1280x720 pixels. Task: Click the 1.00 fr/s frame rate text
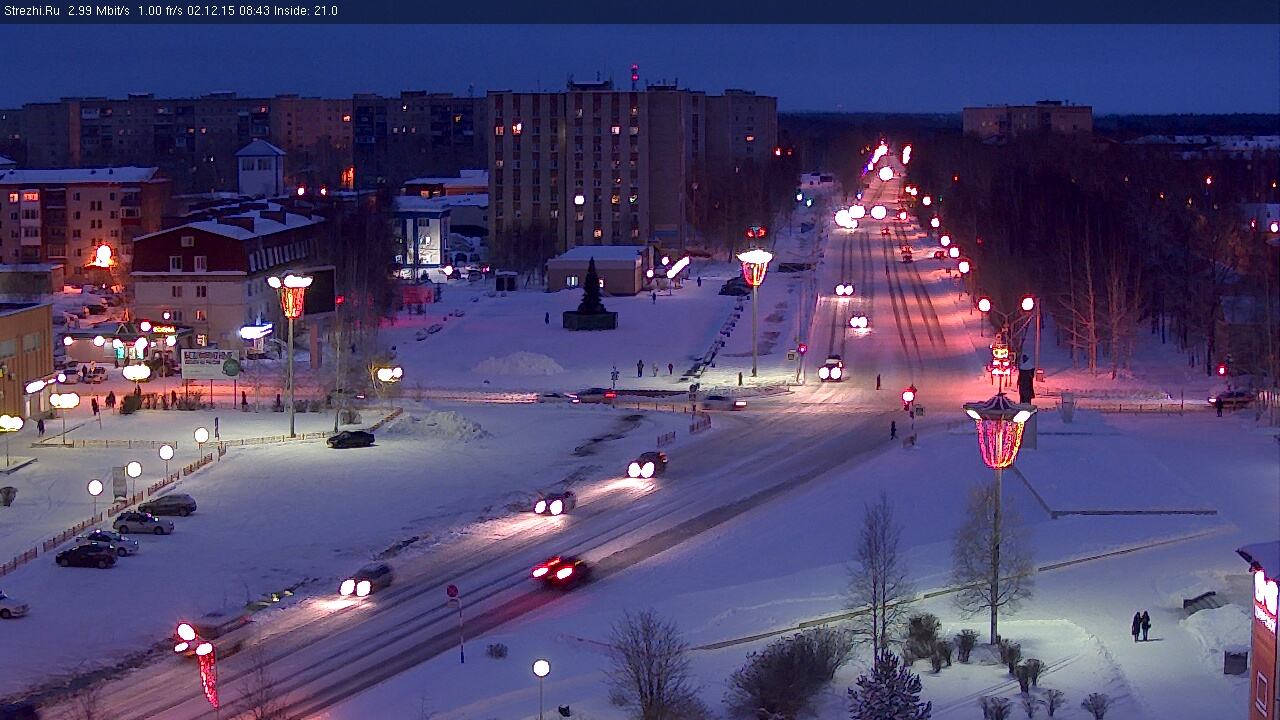pos(160,11)
